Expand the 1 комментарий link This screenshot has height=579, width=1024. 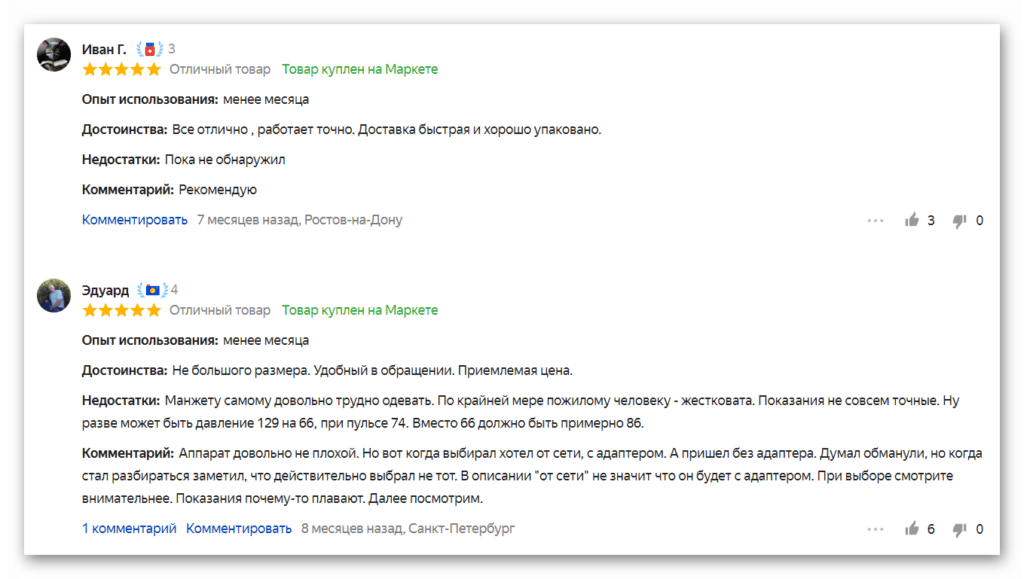[129, 528]
